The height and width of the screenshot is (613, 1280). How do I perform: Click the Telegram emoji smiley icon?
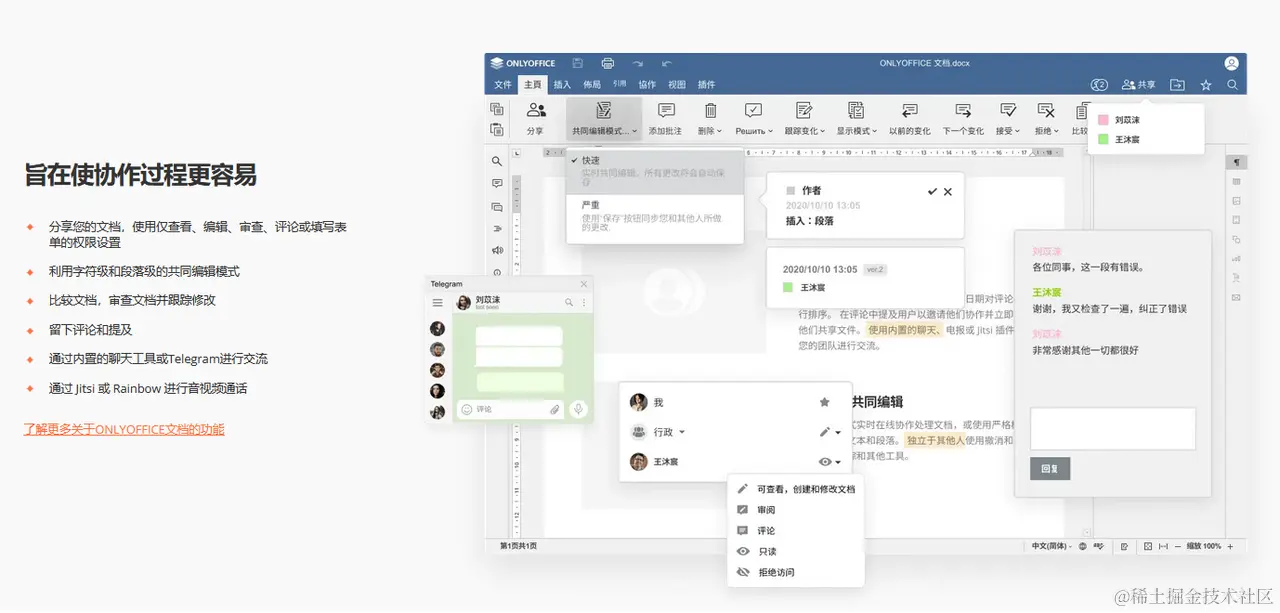coord(467,409)
